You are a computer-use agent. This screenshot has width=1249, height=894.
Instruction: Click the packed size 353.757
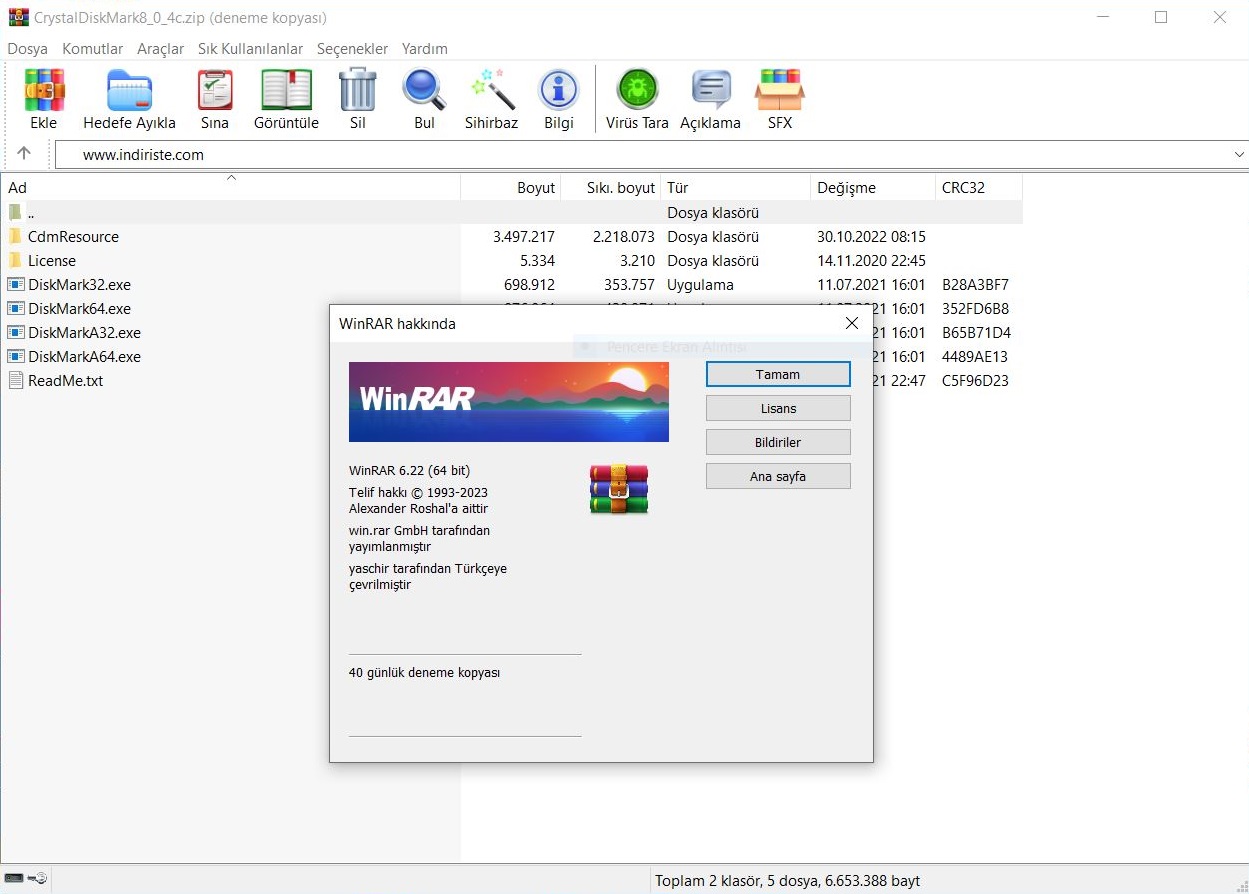[630, 285]
